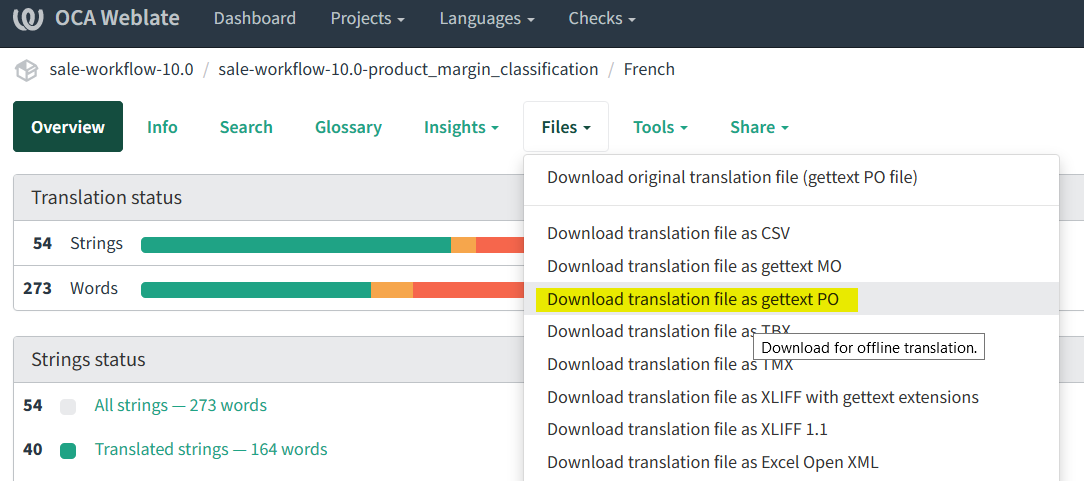Click the project cube icon in breadcrumb
1084x481 pixels.
tap(27, 70)
